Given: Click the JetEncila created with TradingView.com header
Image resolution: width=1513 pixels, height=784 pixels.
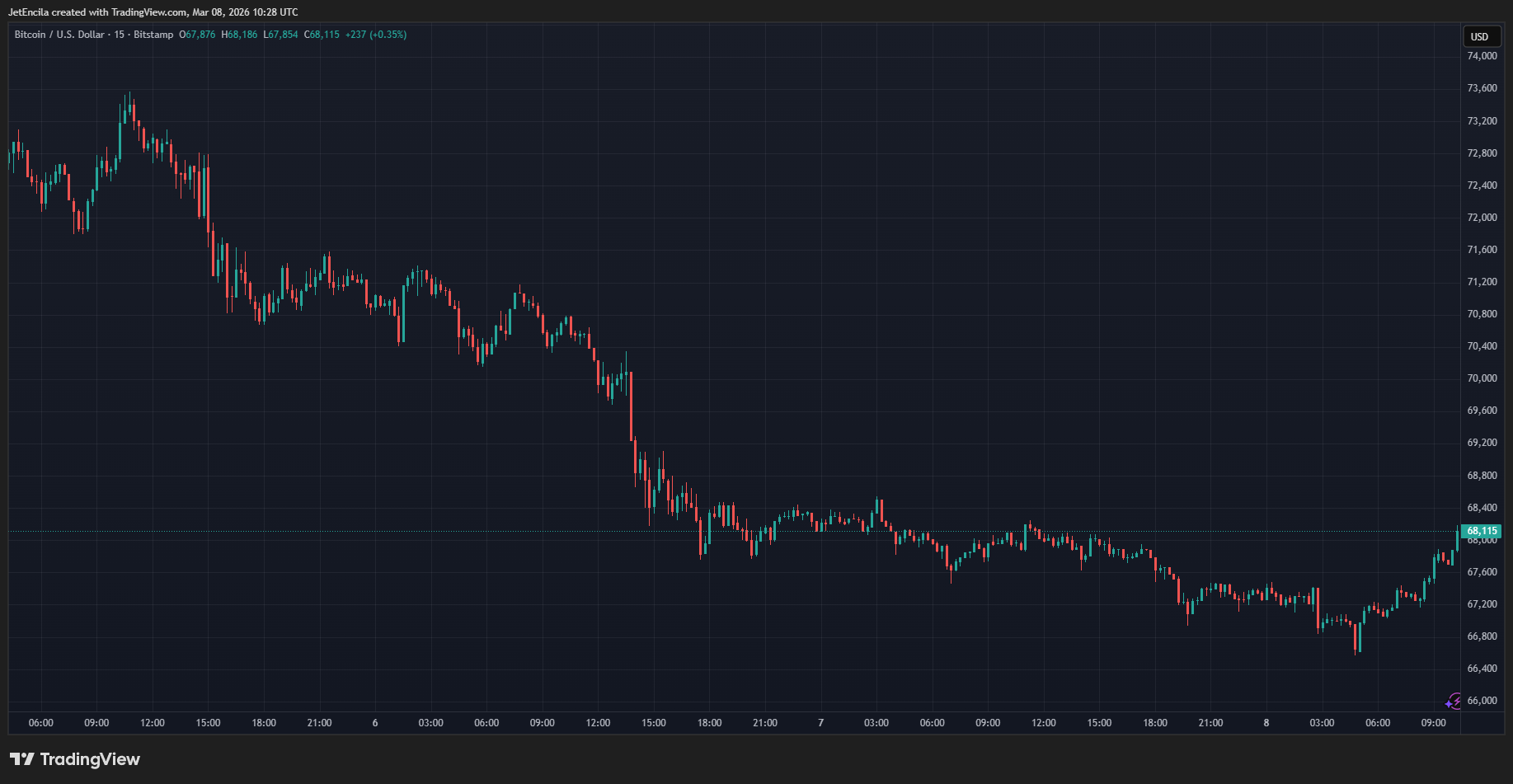Looking at the screenshot, I should click(x=153, y=12).
